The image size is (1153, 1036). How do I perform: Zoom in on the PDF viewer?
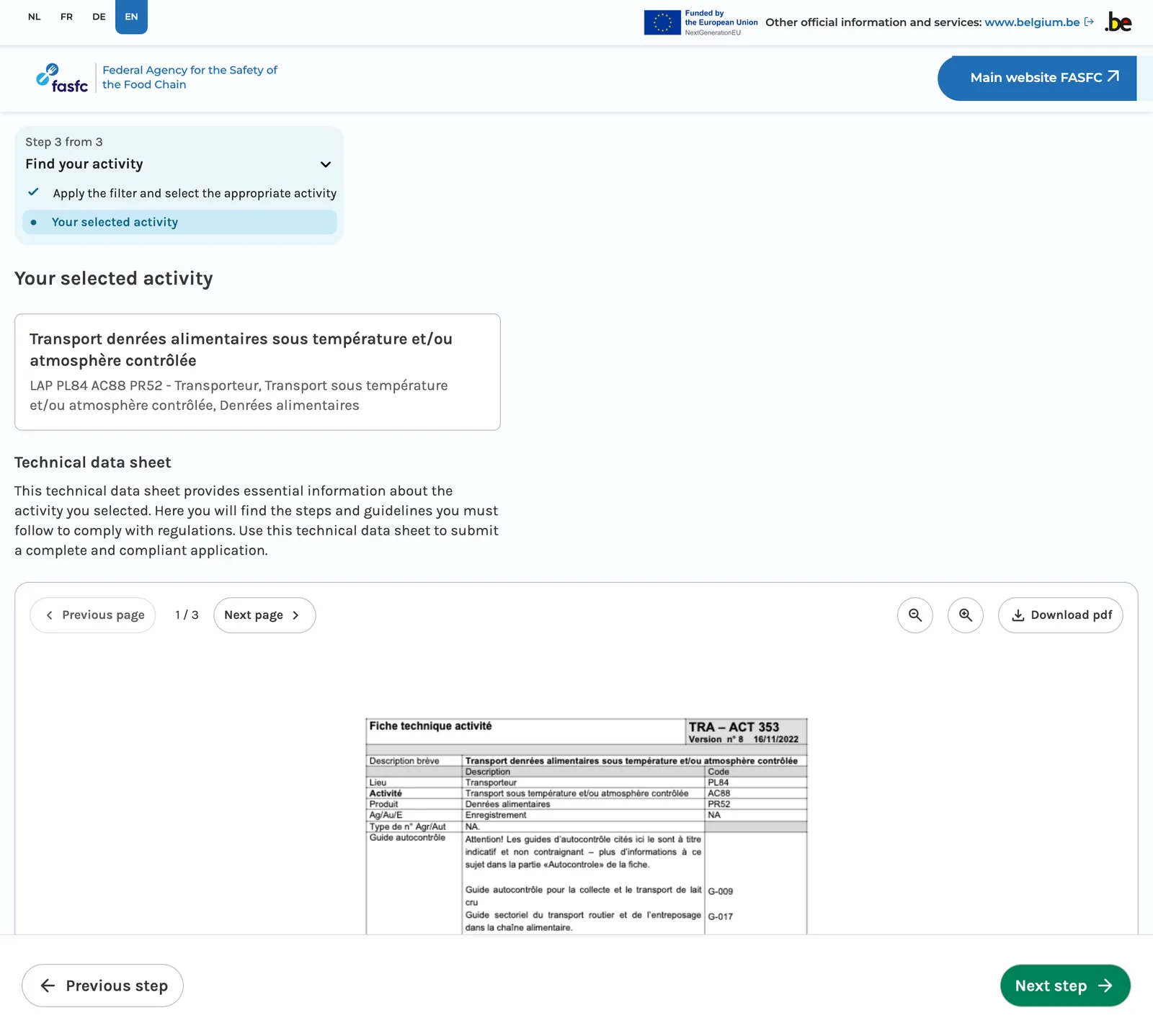[966, 615]
